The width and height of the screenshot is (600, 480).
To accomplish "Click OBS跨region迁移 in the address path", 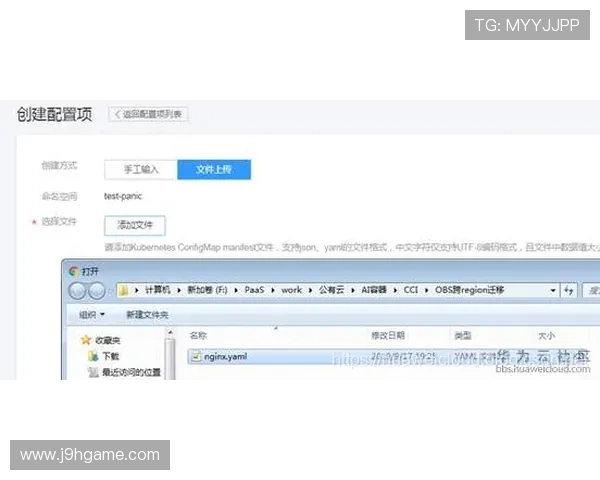I will click(470, 290).
